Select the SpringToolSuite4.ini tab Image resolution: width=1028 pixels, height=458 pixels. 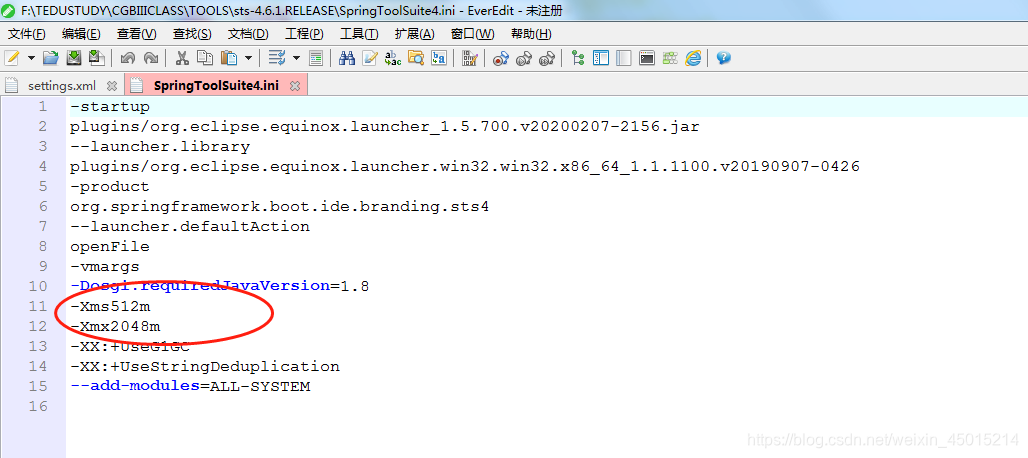click(216, 86)
